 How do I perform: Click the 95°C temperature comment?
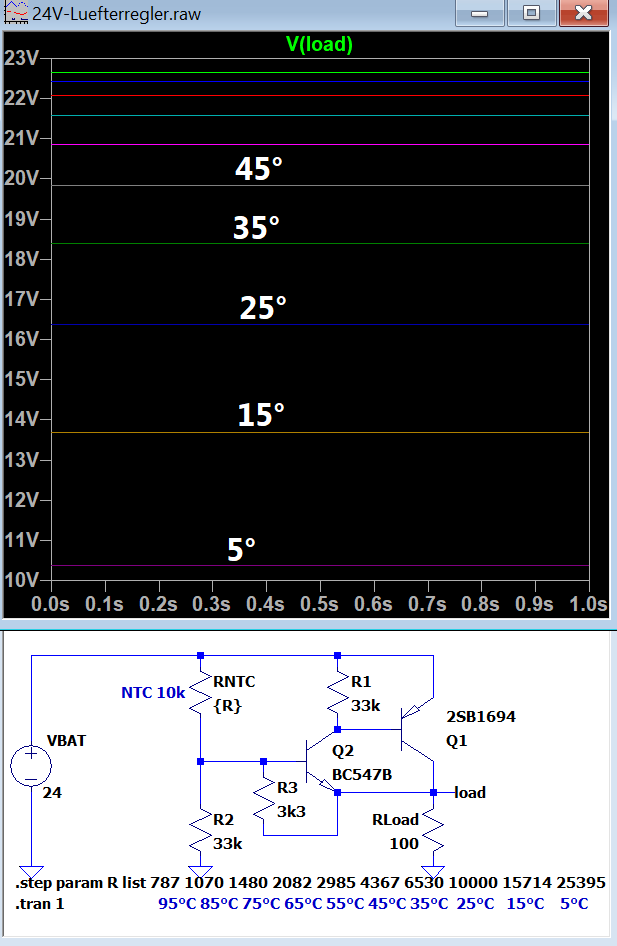point(177,904)
